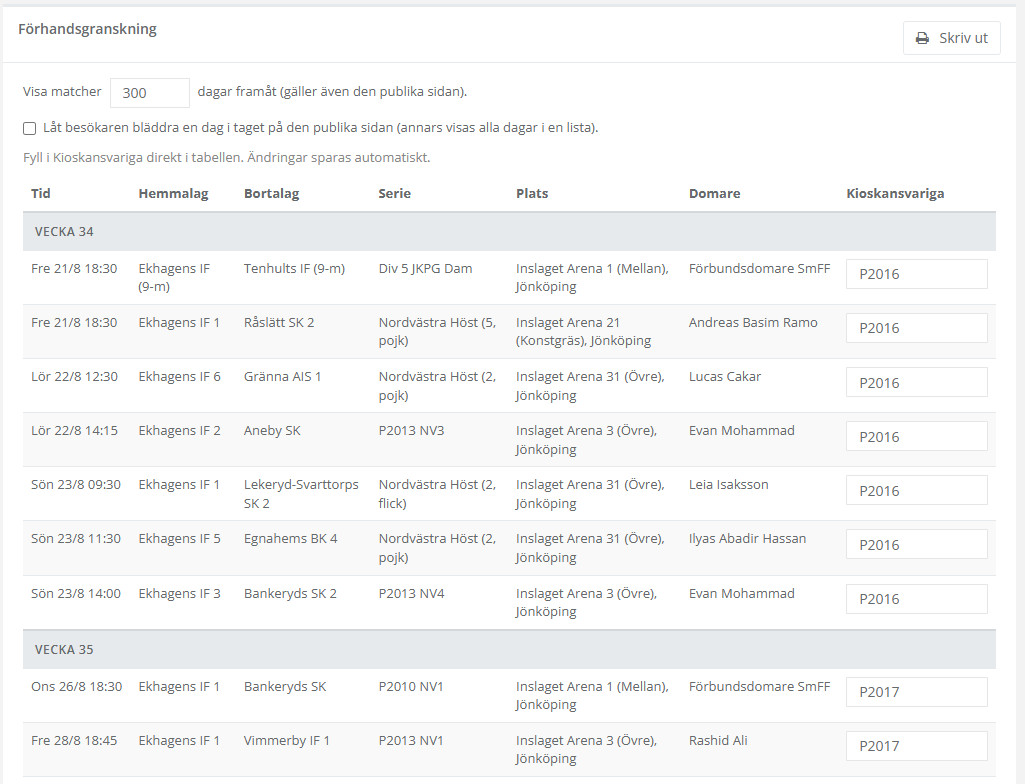Select referee name Leia Isaksson
This screenshot has width=1025, height=784.
[x=728, y=485]
